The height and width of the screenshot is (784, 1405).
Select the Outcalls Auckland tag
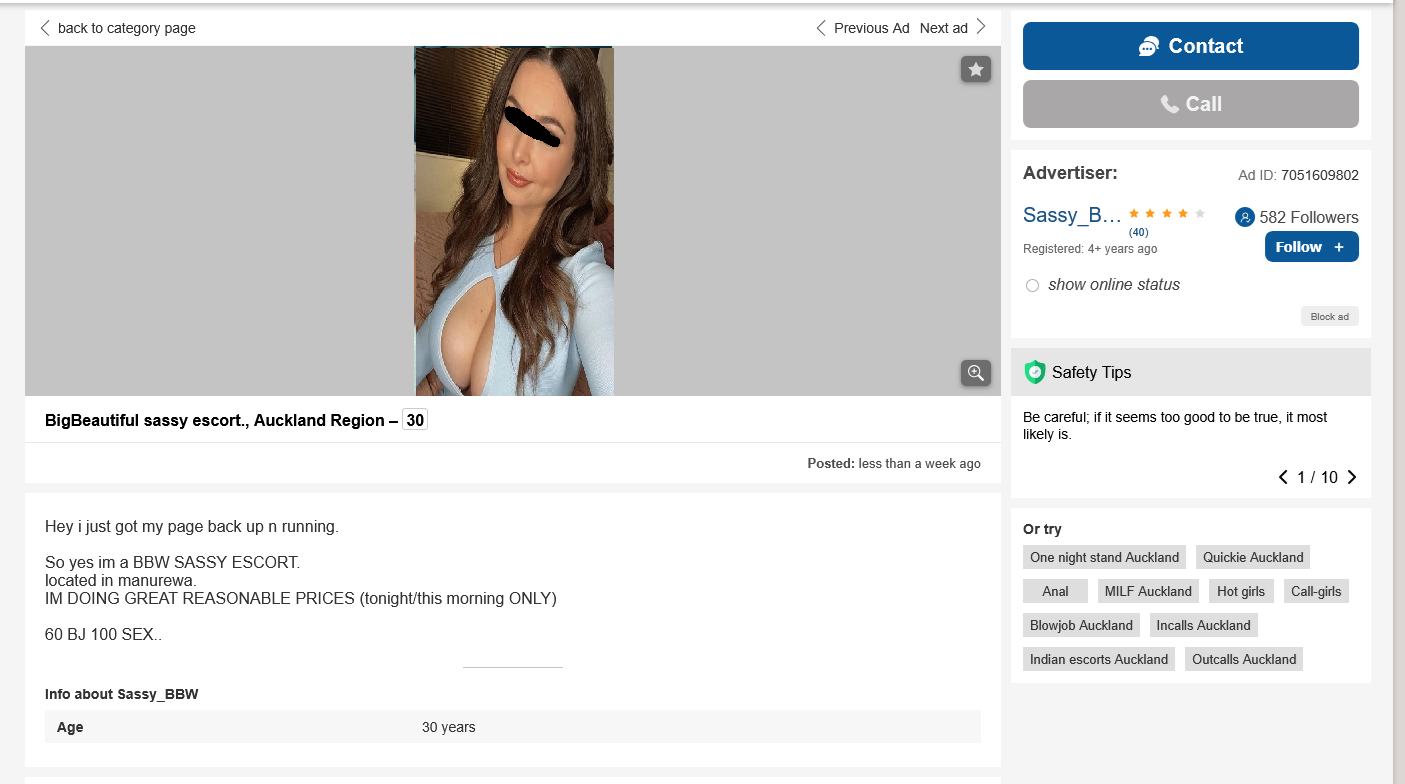point(1244,659)
